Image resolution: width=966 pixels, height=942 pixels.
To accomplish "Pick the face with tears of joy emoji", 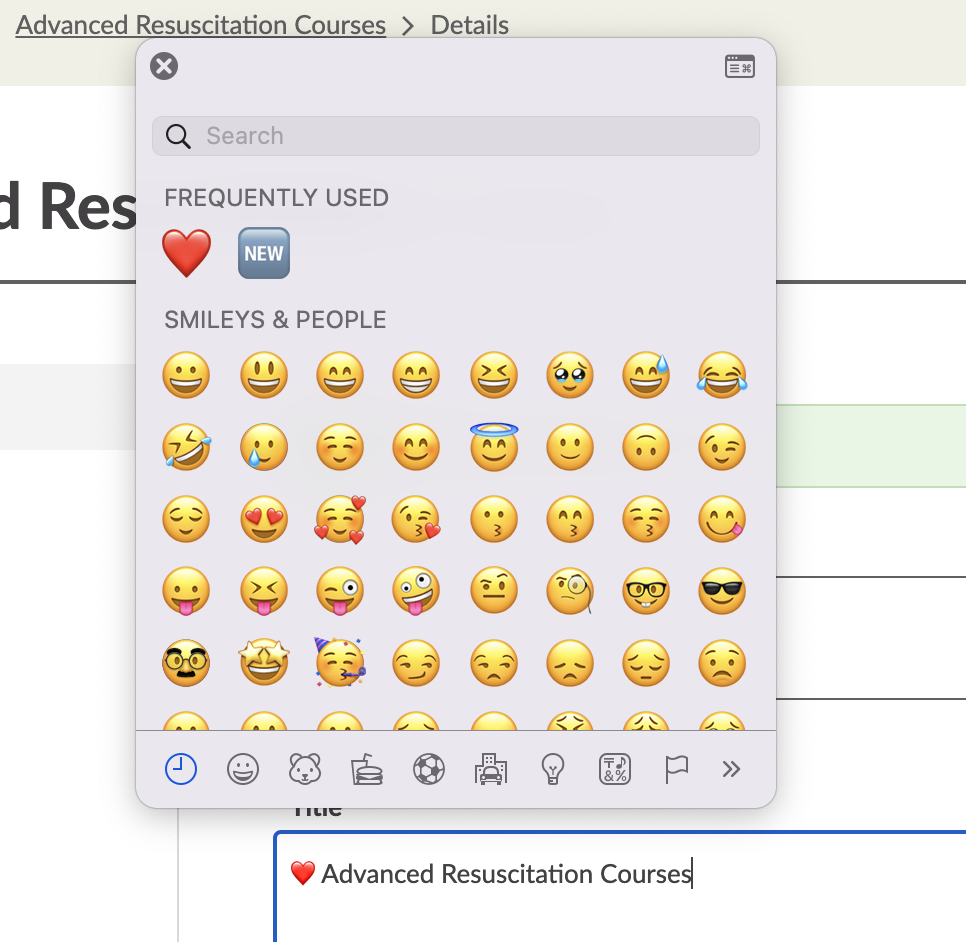I will coord(722,376).
